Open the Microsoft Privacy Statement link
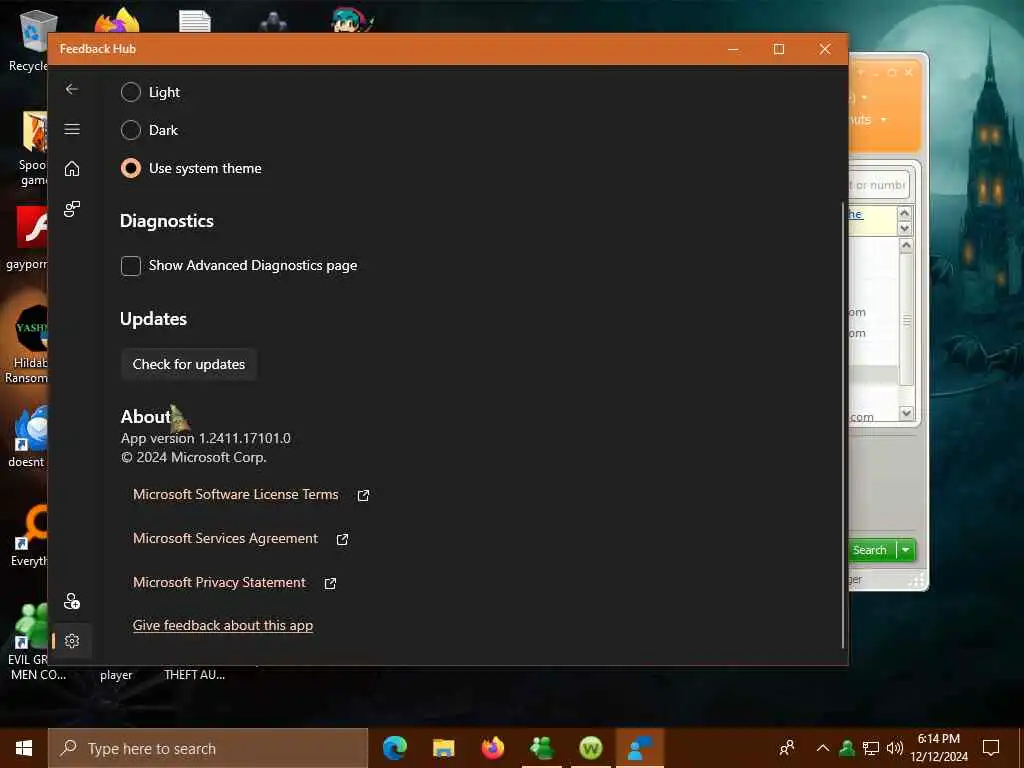This screenshot has height=768, width=1024. [x=219, y=582]
